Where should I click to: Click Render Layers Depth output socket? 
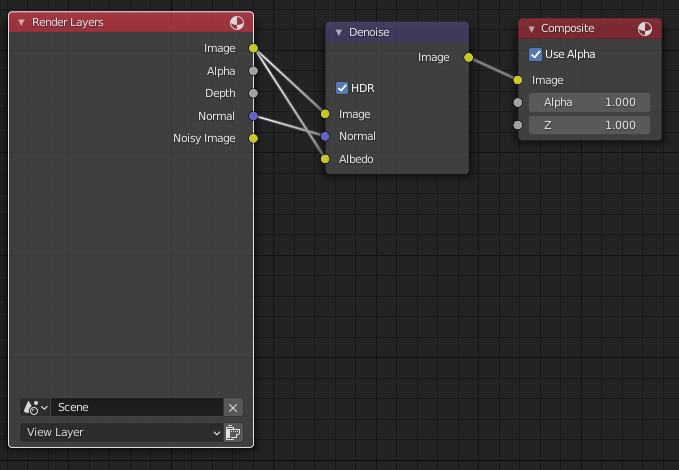point(253,93)
